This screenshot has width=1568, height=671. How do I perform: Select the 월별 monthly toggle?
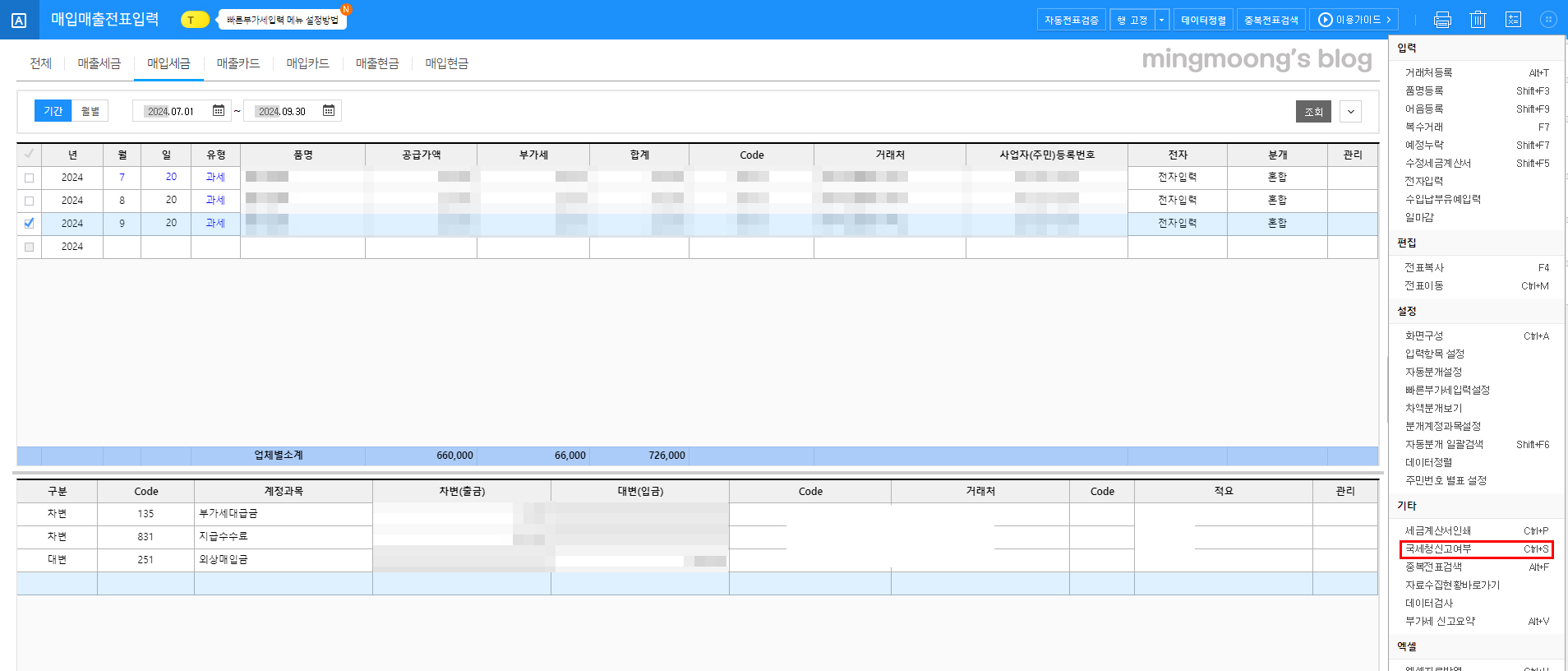(90, 111)
